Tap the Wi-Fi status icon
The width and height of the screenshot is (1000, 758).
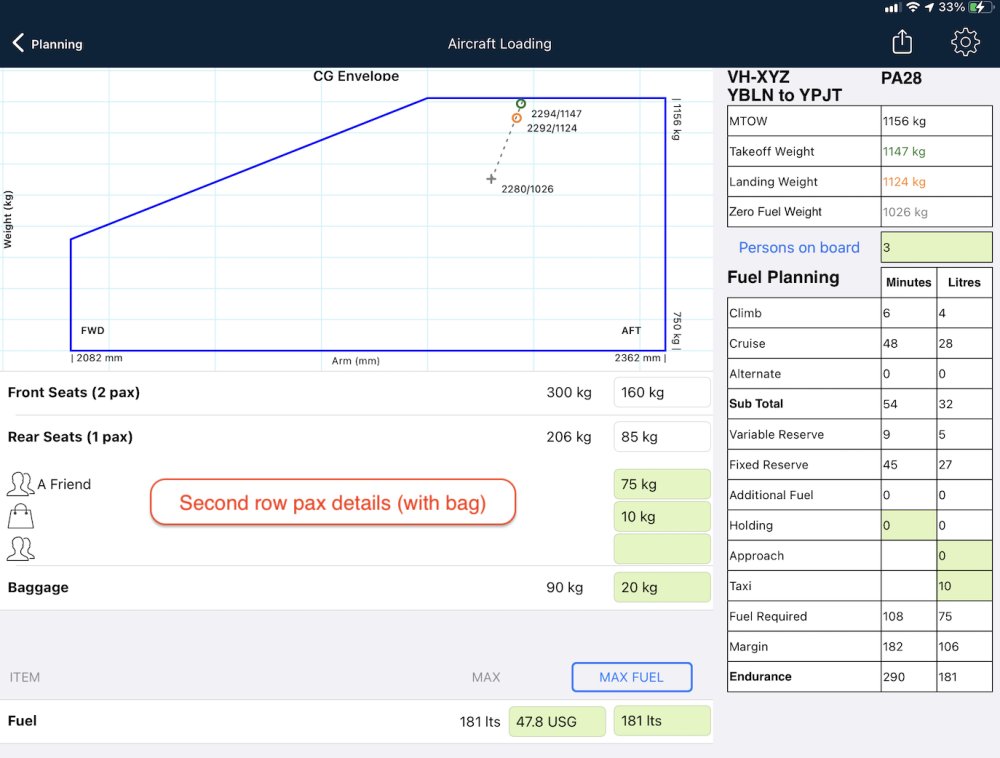tap(913, 7)
